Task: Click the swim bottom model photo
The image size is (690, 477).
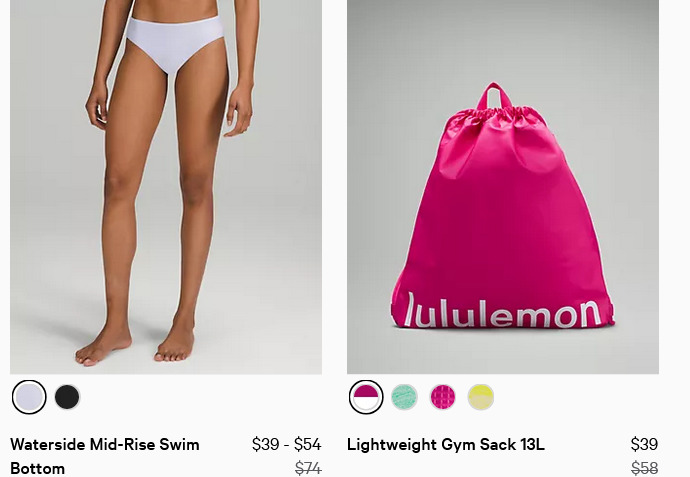Action: [x=166, y=187]
